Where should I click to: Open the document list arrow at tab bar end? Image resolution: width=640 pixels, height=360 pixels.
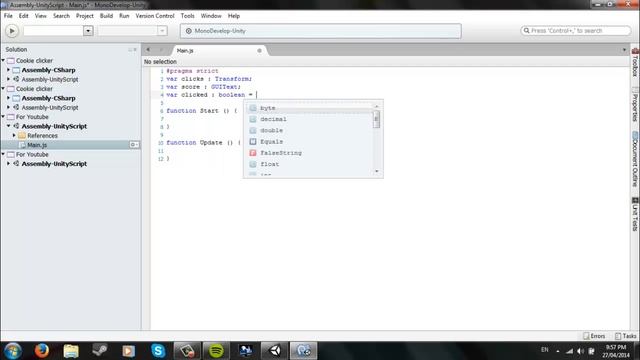[x=624, y=50]
